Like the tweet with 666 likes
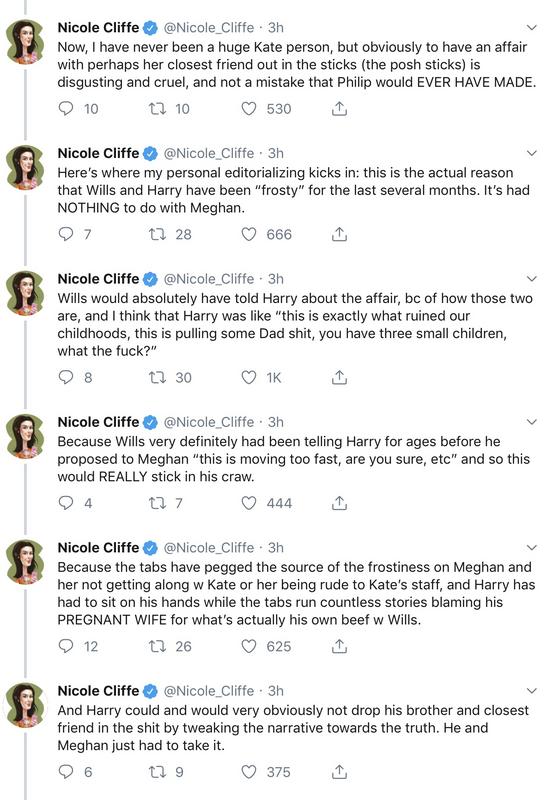Screen dimensions: 548x800 tap(248, 234)
